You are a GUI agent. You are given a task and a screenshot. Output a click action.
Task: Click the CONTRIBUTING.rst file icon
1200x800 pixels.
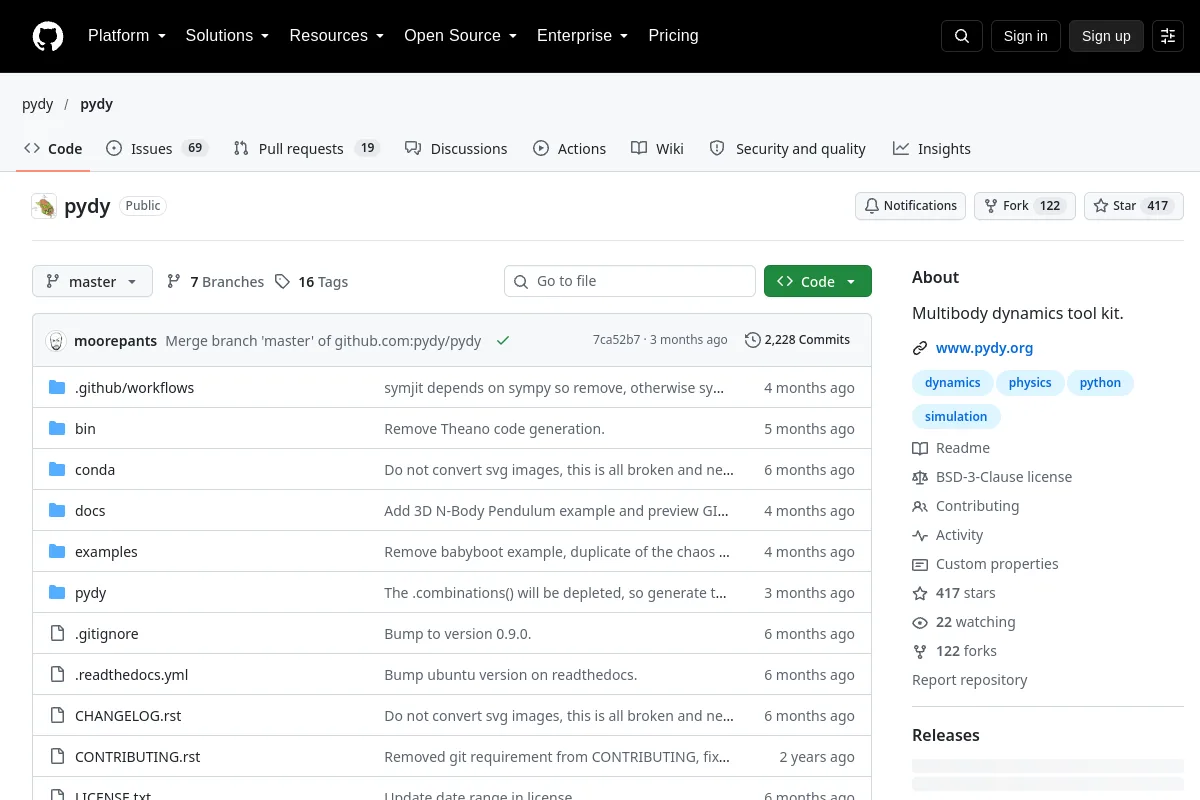coord(57,757)
